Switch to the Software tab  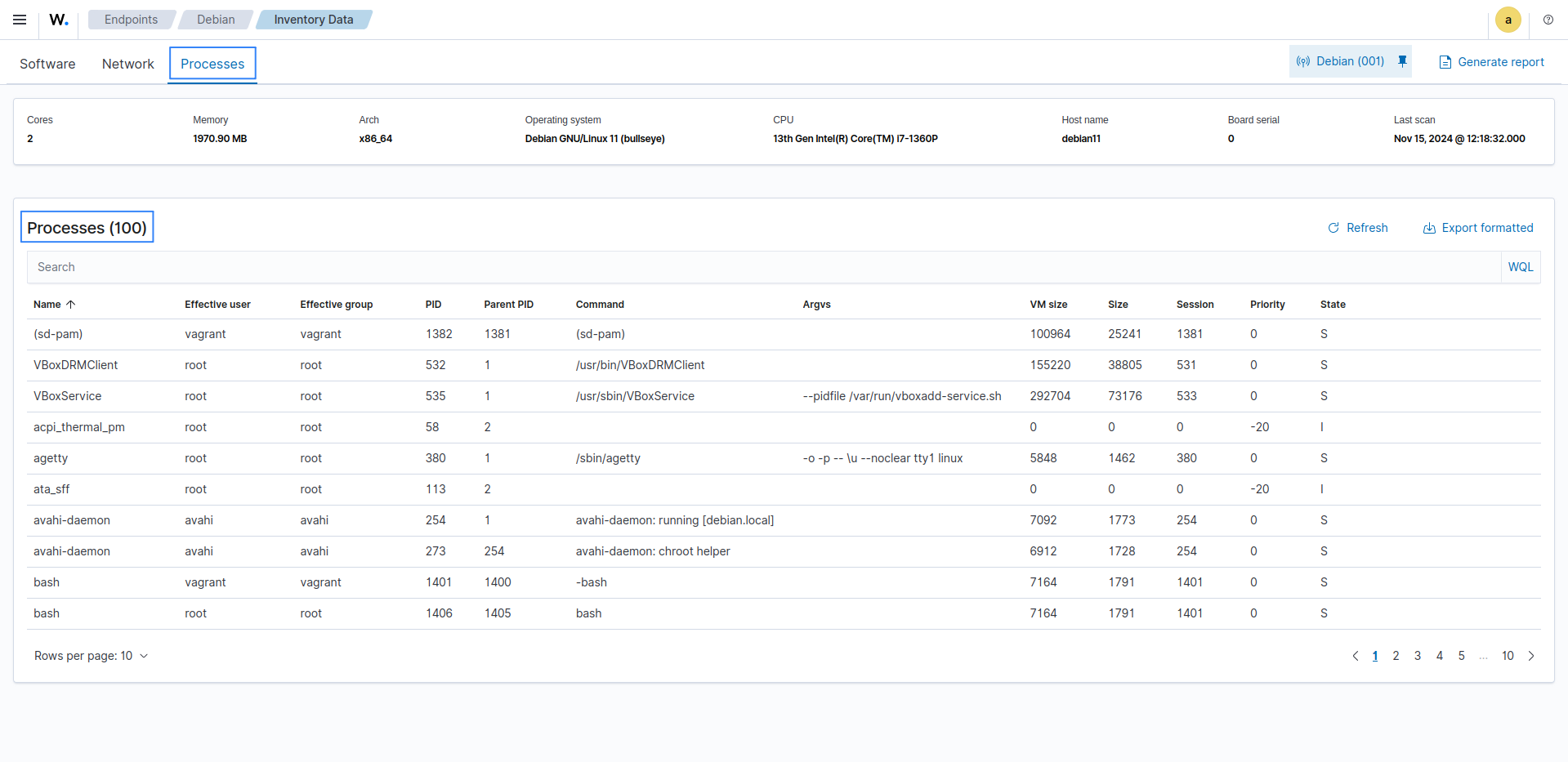(x=47, y=64)
